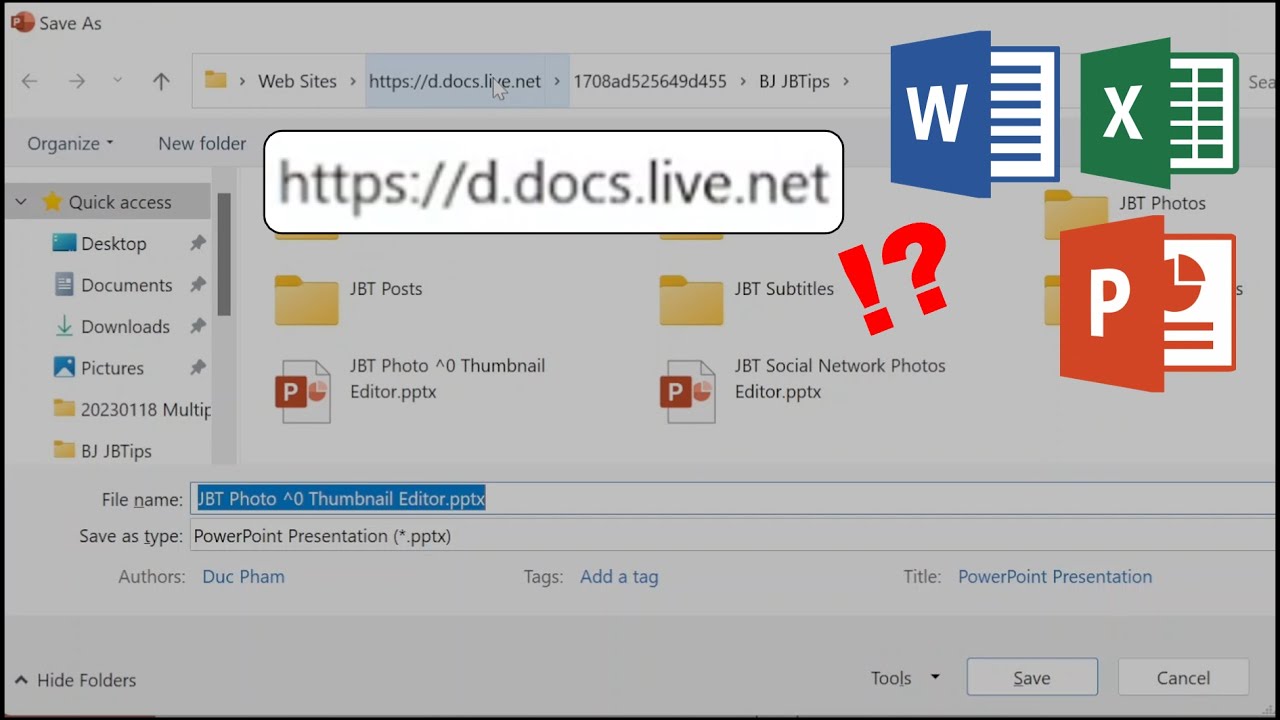The image size is (1280, 720).
Task: Edit the Title PowerPoint Presentation value
Action: (1055, 577)
